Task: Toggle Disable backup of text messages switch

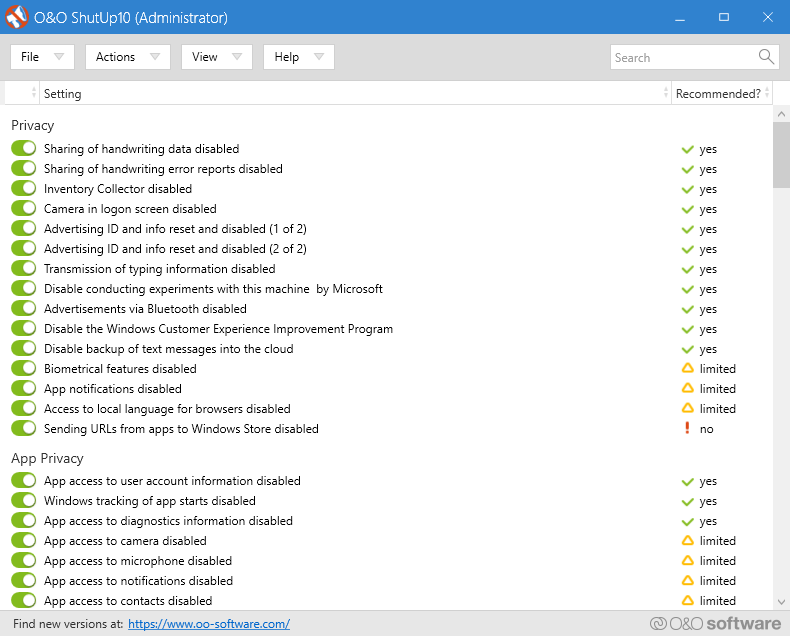Action: pyautogui.click(x=23, y=348)
